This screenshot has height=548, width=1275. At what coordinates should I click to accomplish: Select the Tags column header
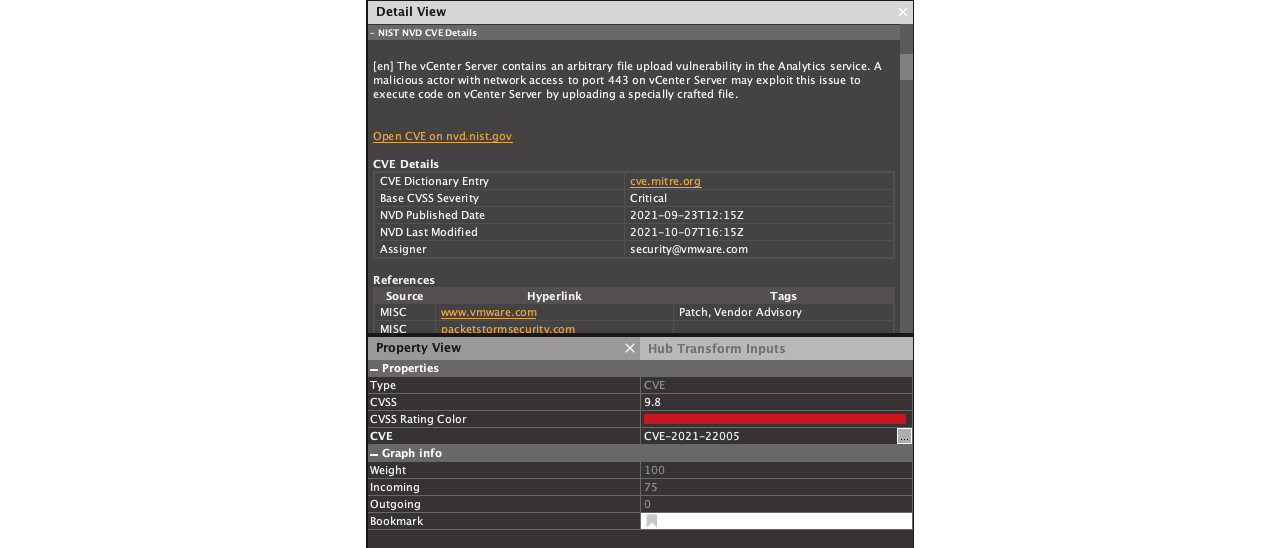(x=783, y=296)
